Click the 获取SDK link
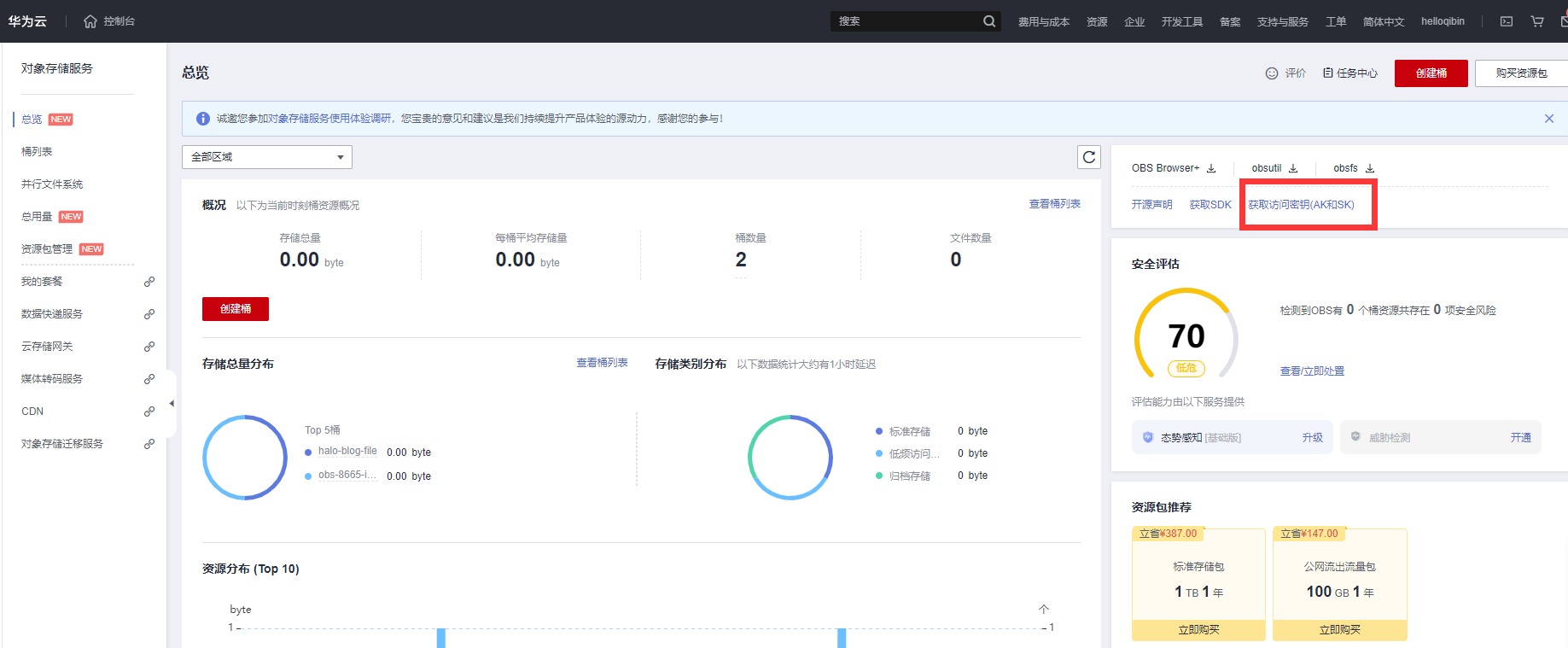The width and height of the screenshot is (1568, 648). pyautogui.click(x=1210, y=205)
